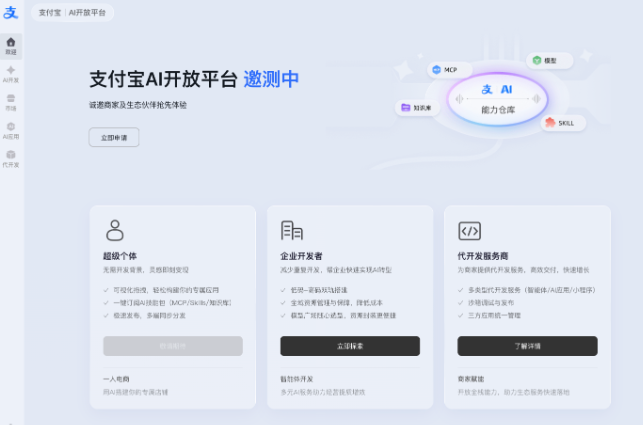Click the 邀测中 blue heading text
644x428 pixels.
click(x=271, y=79)
